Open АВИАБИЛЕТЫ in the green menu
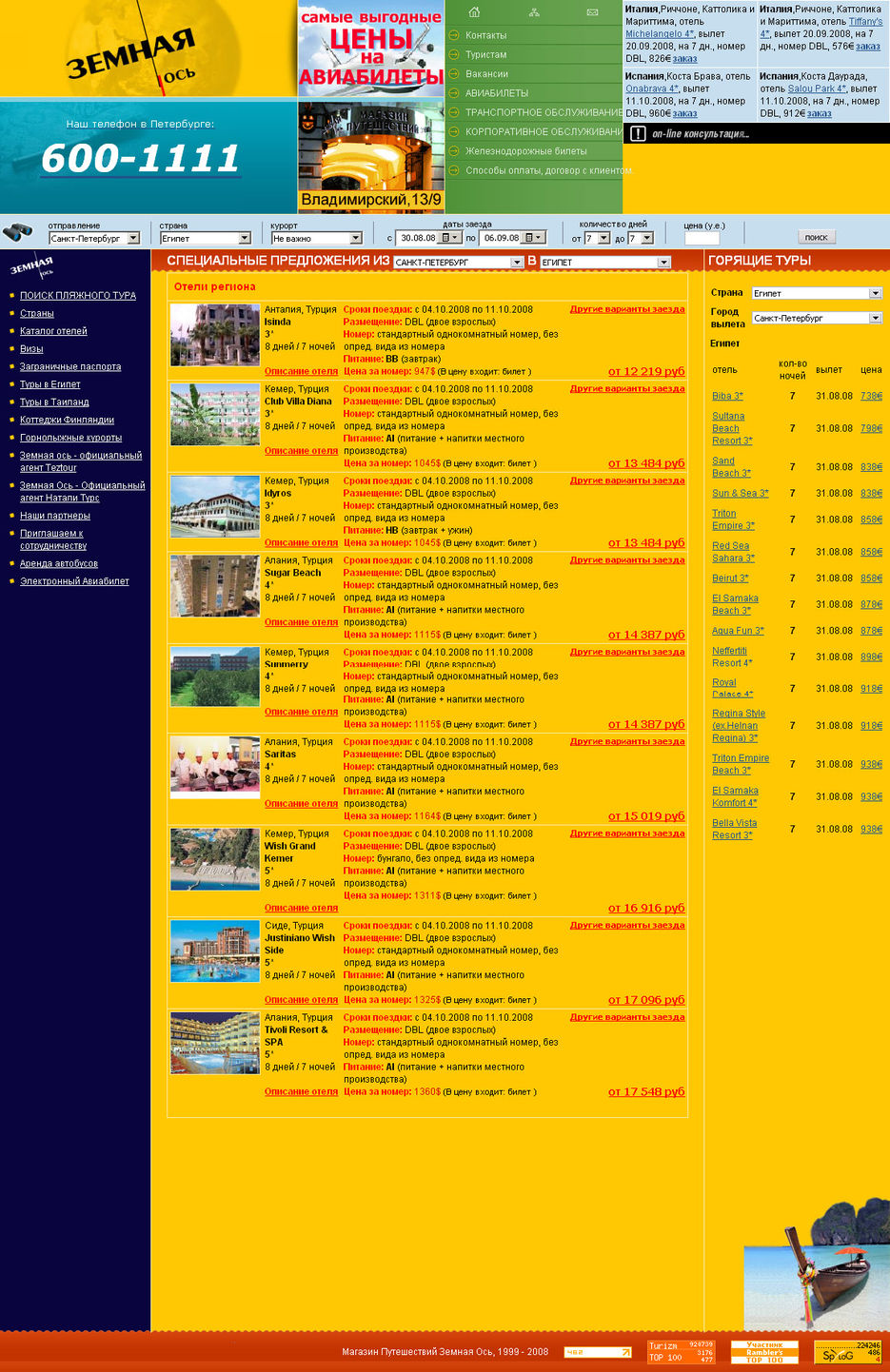Viewport: 890px width, 1372px height. 496,93
